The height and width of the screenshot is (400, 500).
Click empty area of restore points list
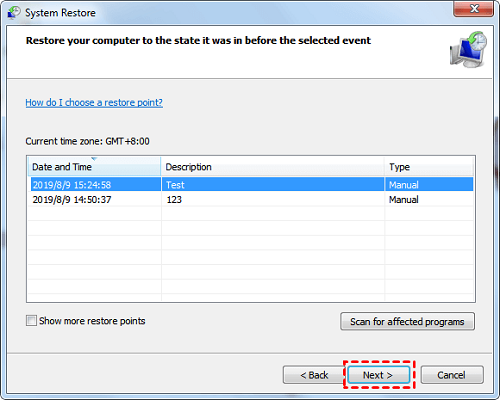click(251, 253)
